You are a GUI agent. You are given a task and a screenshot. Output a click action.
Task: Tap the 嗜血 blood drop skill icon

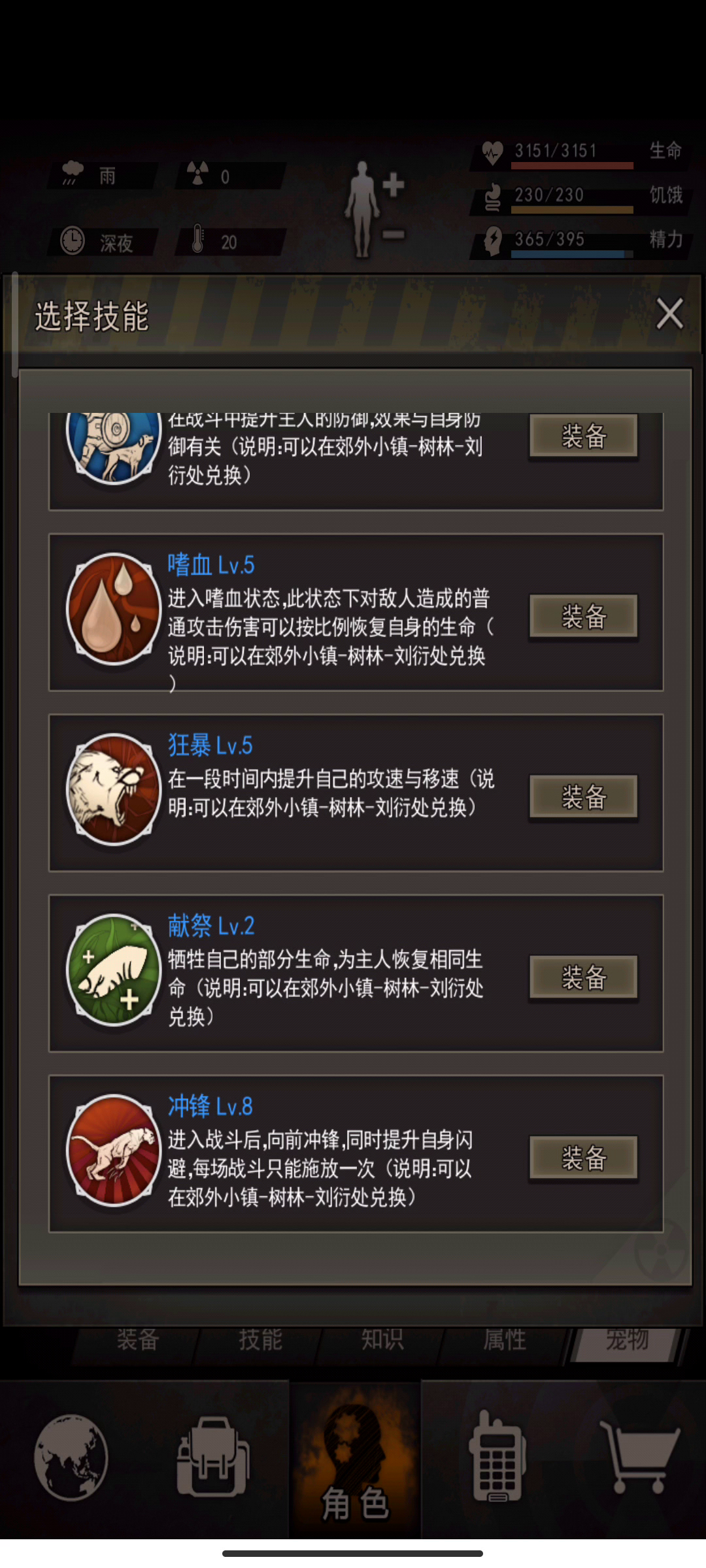[113, 609]
